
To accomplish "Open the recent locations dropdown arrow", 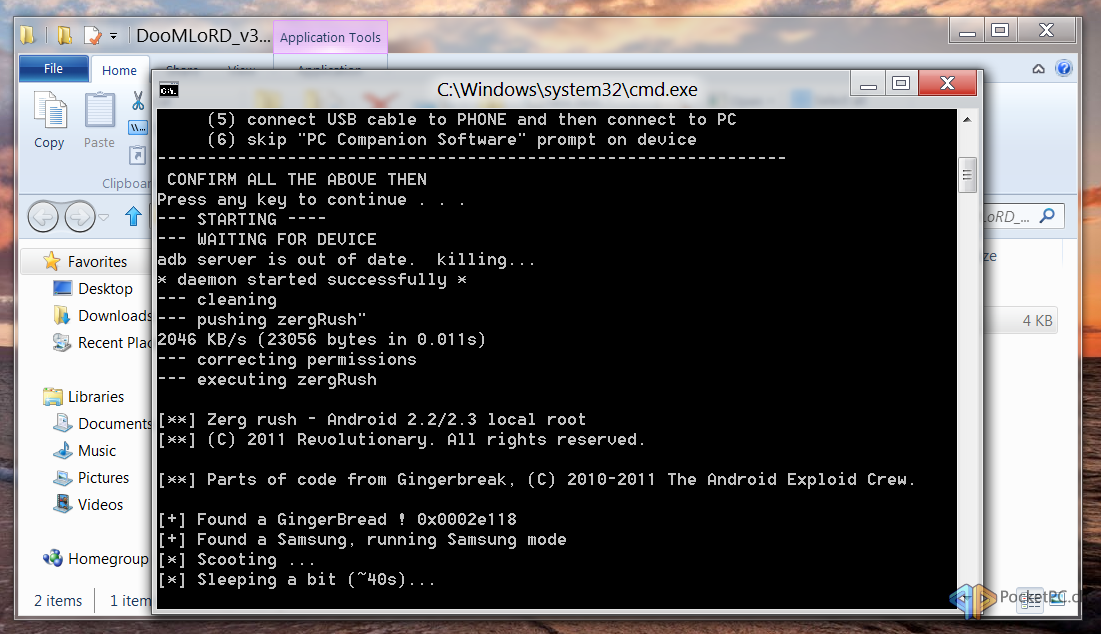I will click(x=105, y=216).
